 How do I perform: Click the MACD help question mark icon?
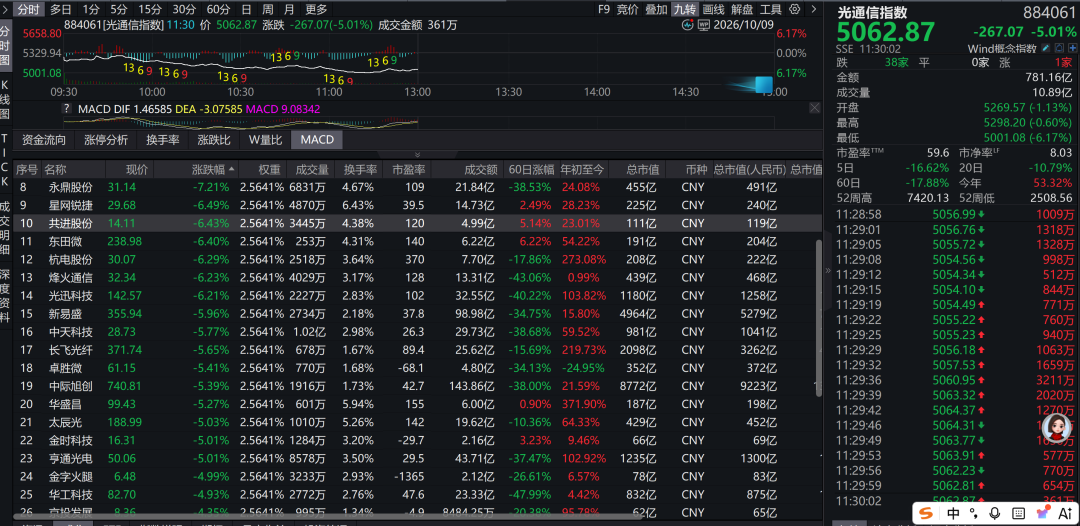[x=67, y=108]
